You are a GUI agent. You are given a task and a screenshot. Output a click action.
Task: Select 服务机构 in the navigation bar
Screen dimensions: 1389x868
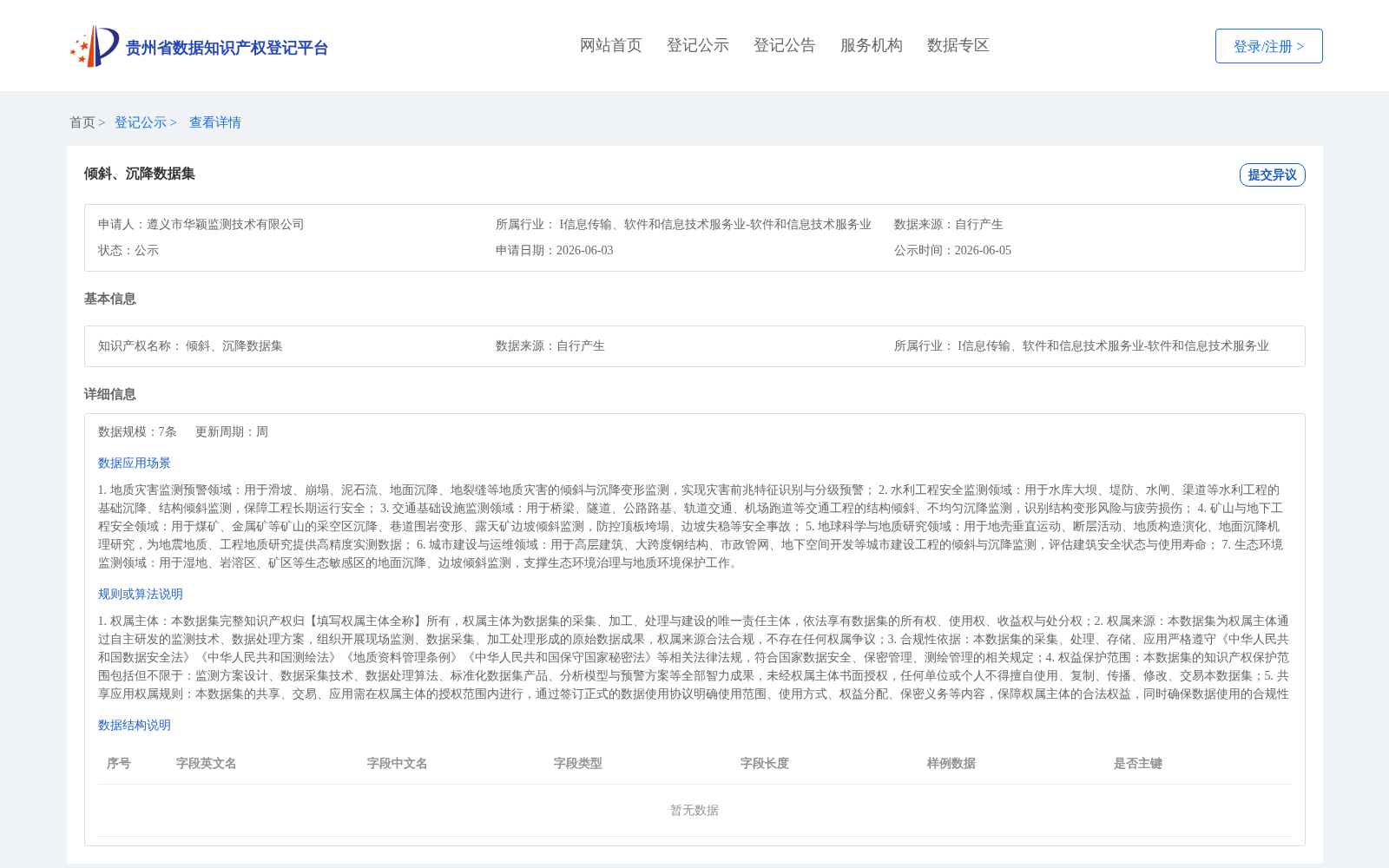pyautogui.click(x=872, y=45)
